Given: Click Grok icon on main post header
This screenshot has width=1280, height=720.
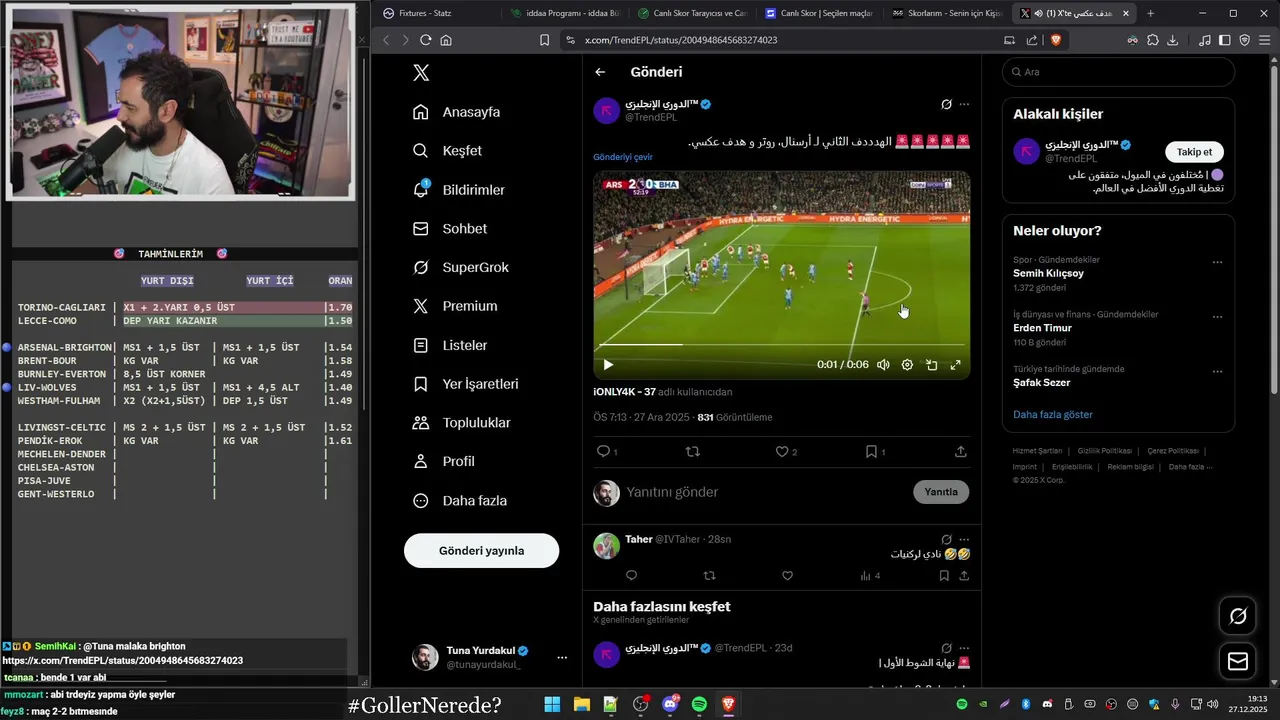Looking at the screenshot, I should click(x=946, y=104).
